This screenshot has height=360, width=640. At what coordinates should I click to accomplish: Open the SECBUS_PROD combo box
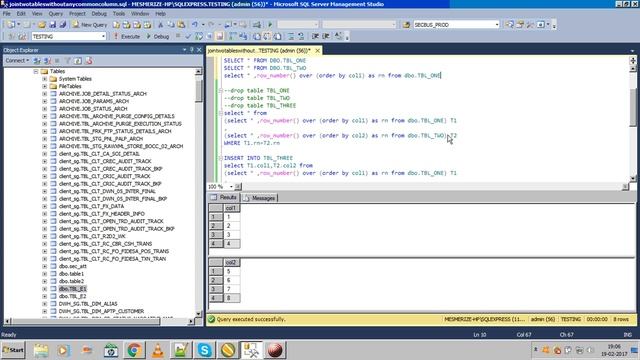[497, 24]
